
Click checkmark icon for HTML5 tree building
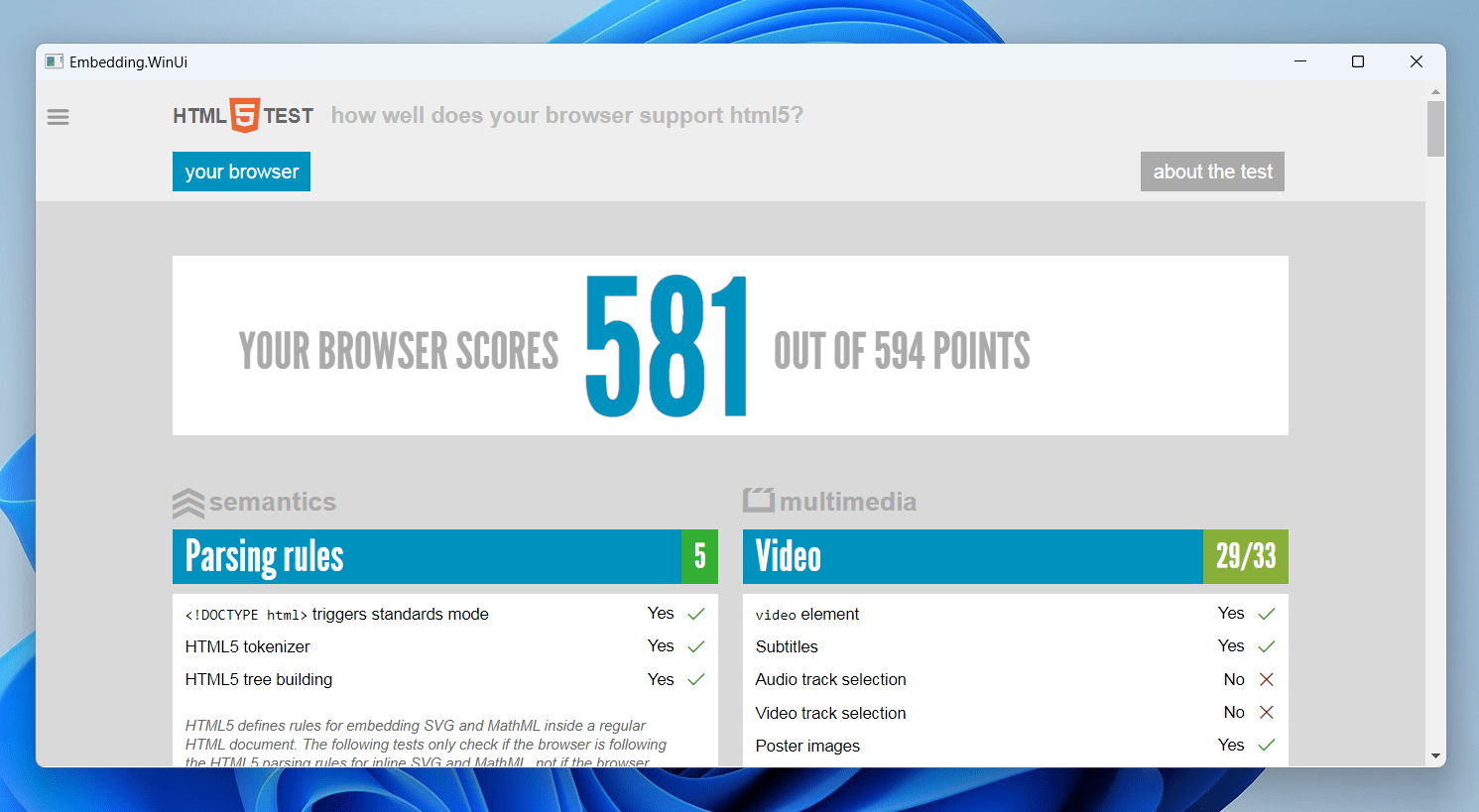(x=696, y=679)
